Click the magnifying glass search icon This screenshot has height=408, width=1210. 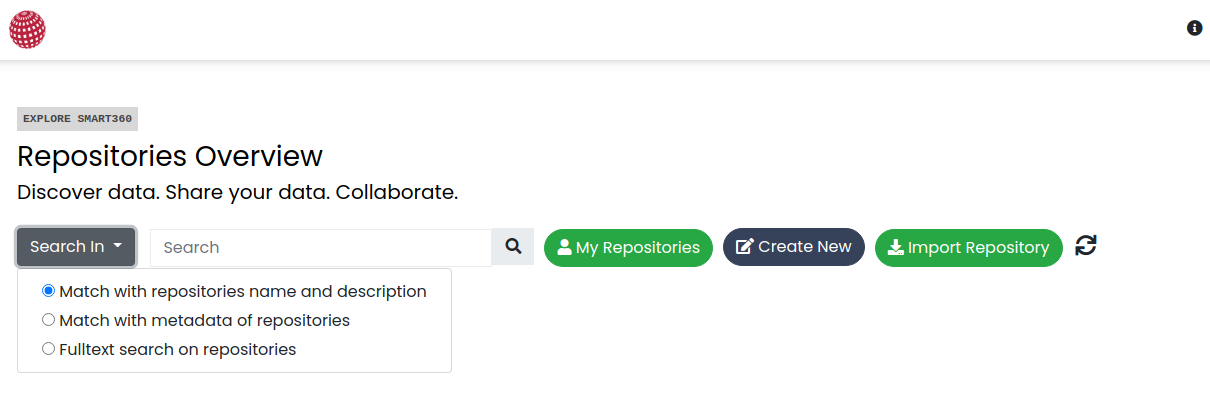pos(513,246)
